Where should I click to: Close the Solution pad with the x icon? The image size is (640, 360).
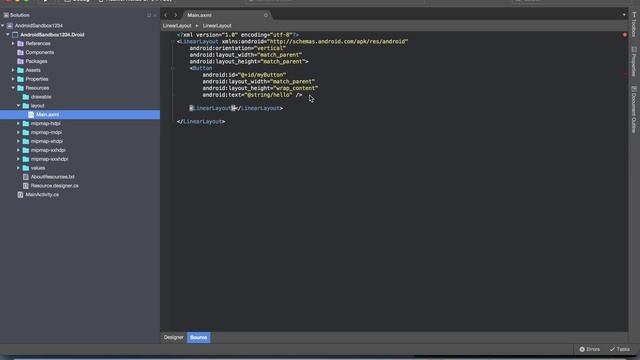[155, 15]
